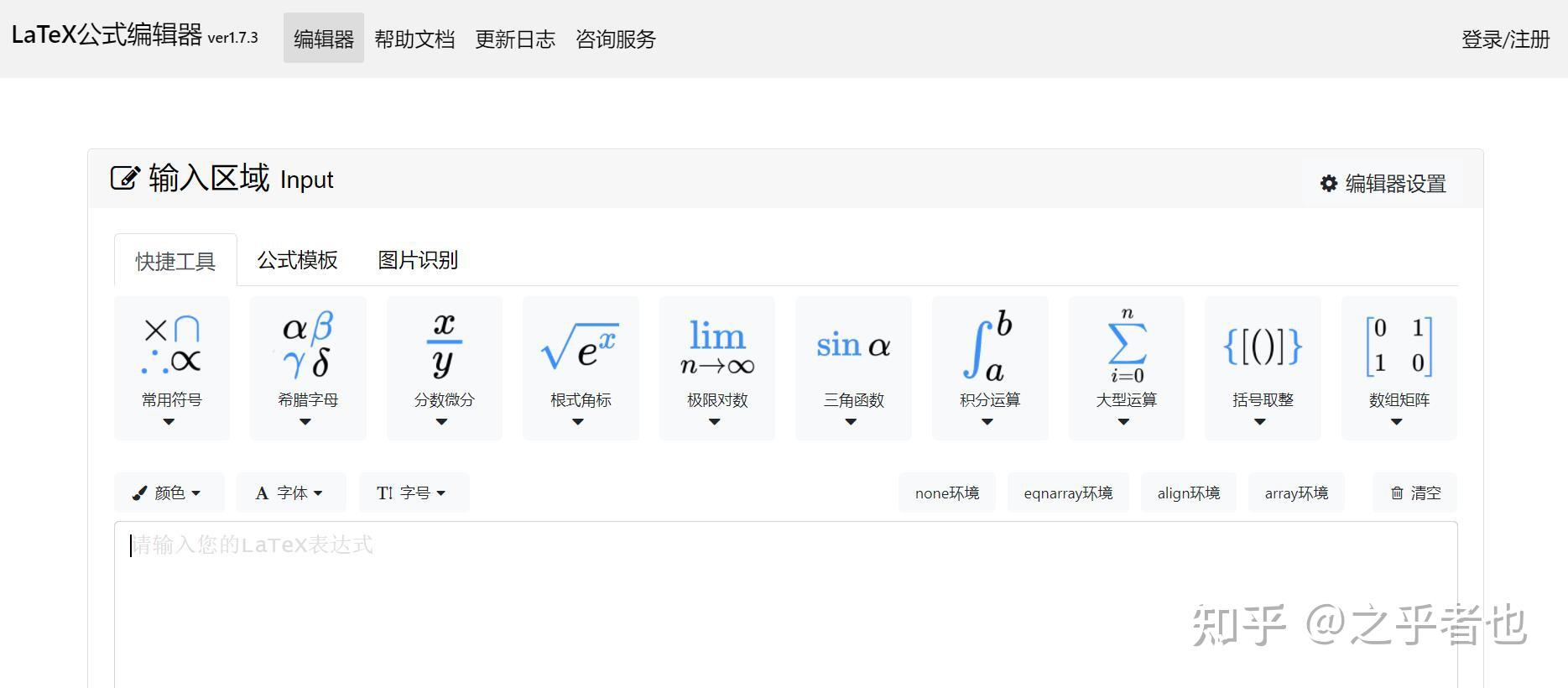This screenshot has height=688, width=1568.
Task: Expand the 根式角标 dropdown arrow
Action: (578, 422)
